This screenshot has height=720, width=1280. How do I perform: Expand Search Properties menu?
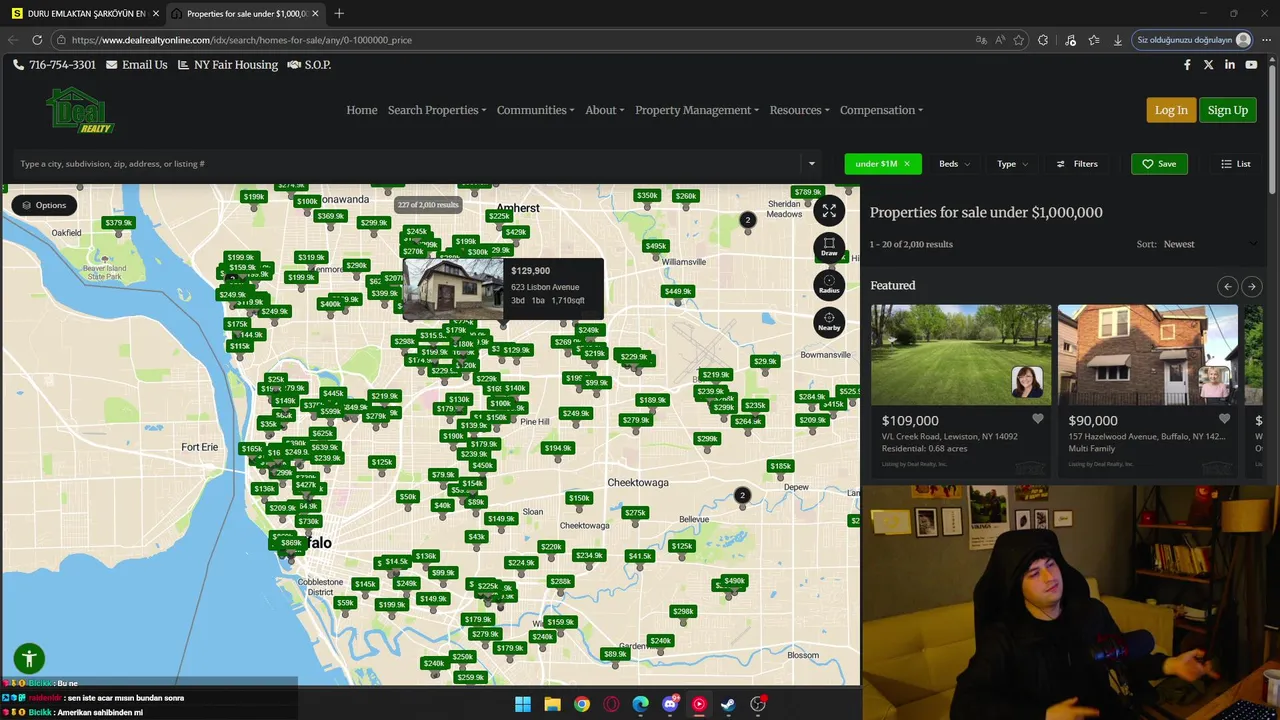tap(437, 110)
